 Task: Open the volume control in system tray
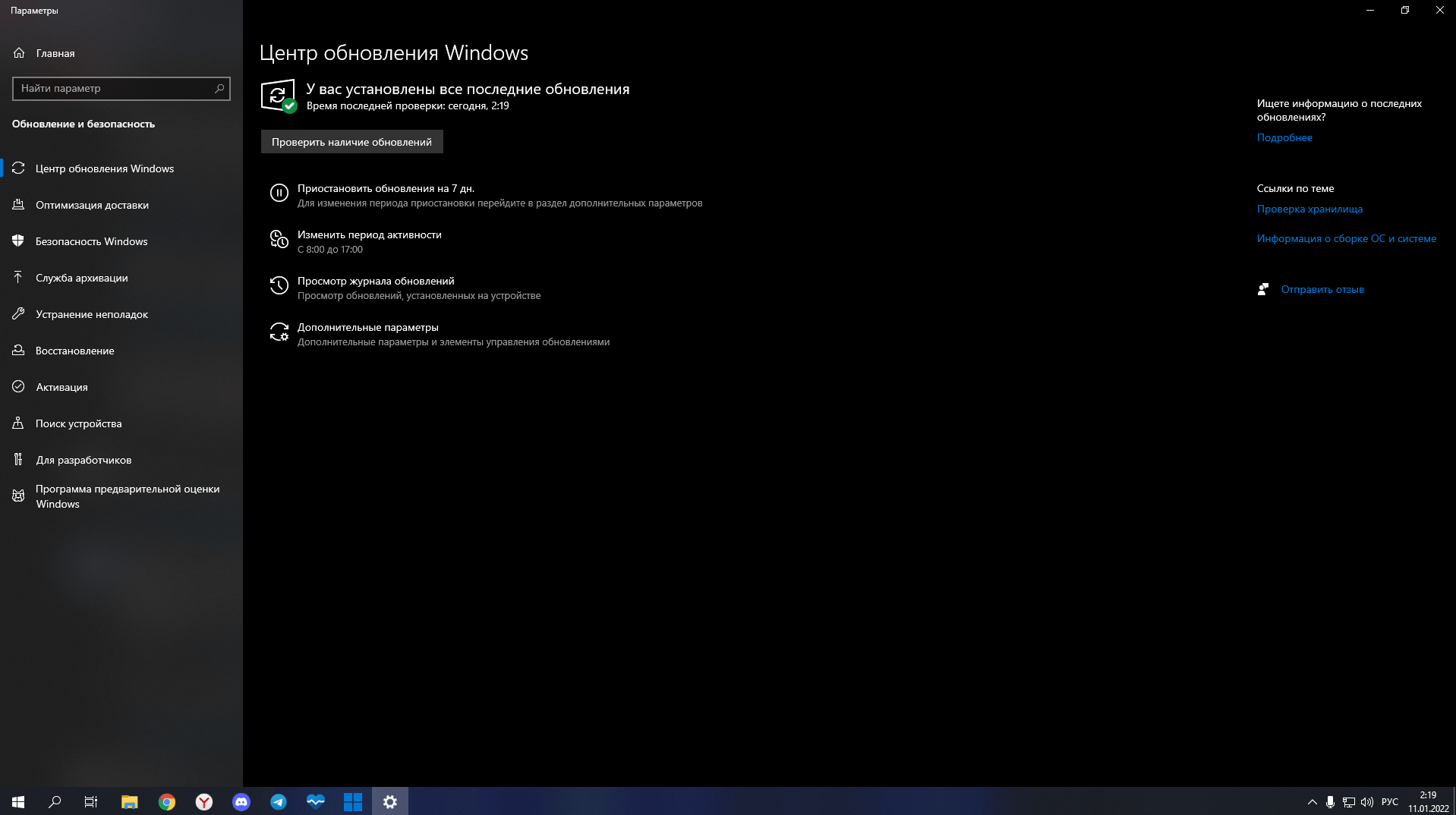point(1367,802)
